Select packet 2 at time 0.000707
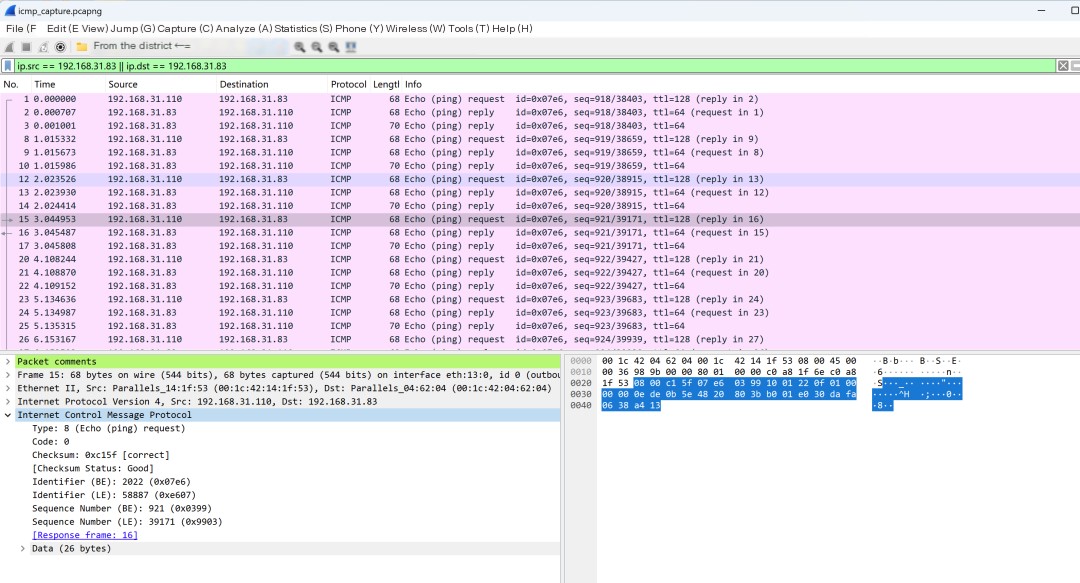Viewport: 1080px width, 583px height. pyautogui.click(x=540, y=112)
